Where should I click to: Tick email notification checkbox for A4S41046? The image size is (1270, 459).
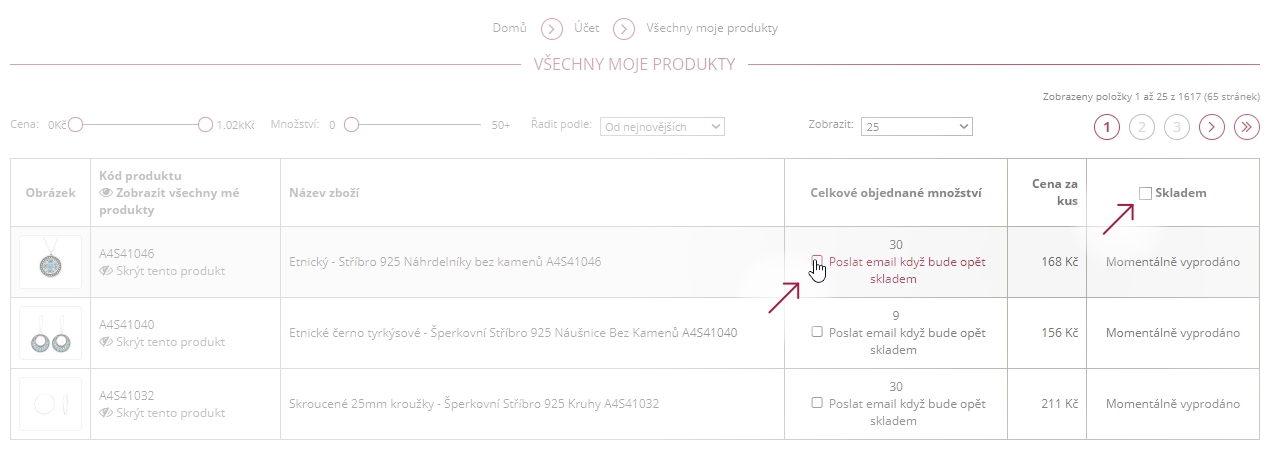pyautogui.click(x=817, y=261)
